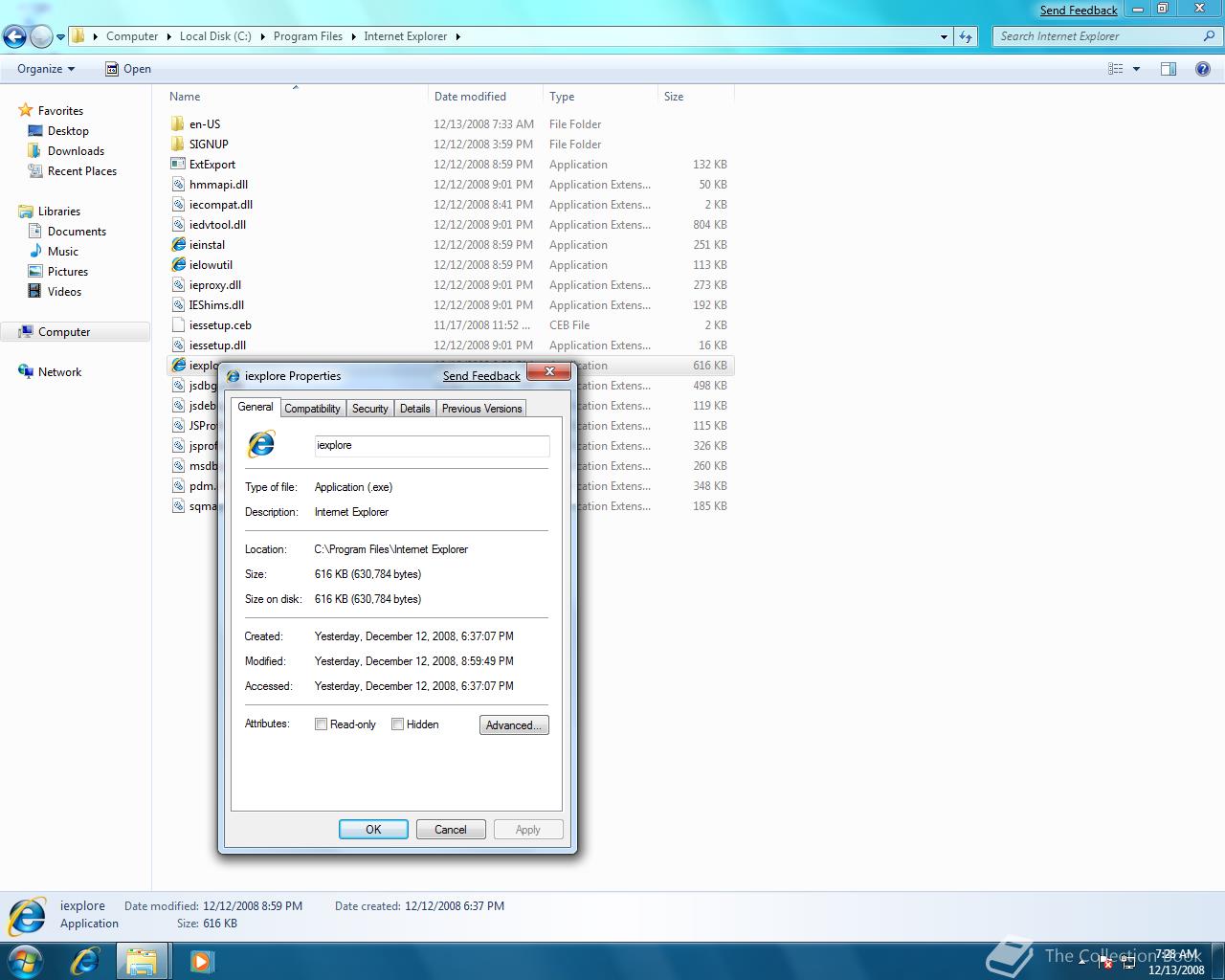Expand the view options dropdown arrow
Screen dimensions: 1225x980
coord(1136,69)
